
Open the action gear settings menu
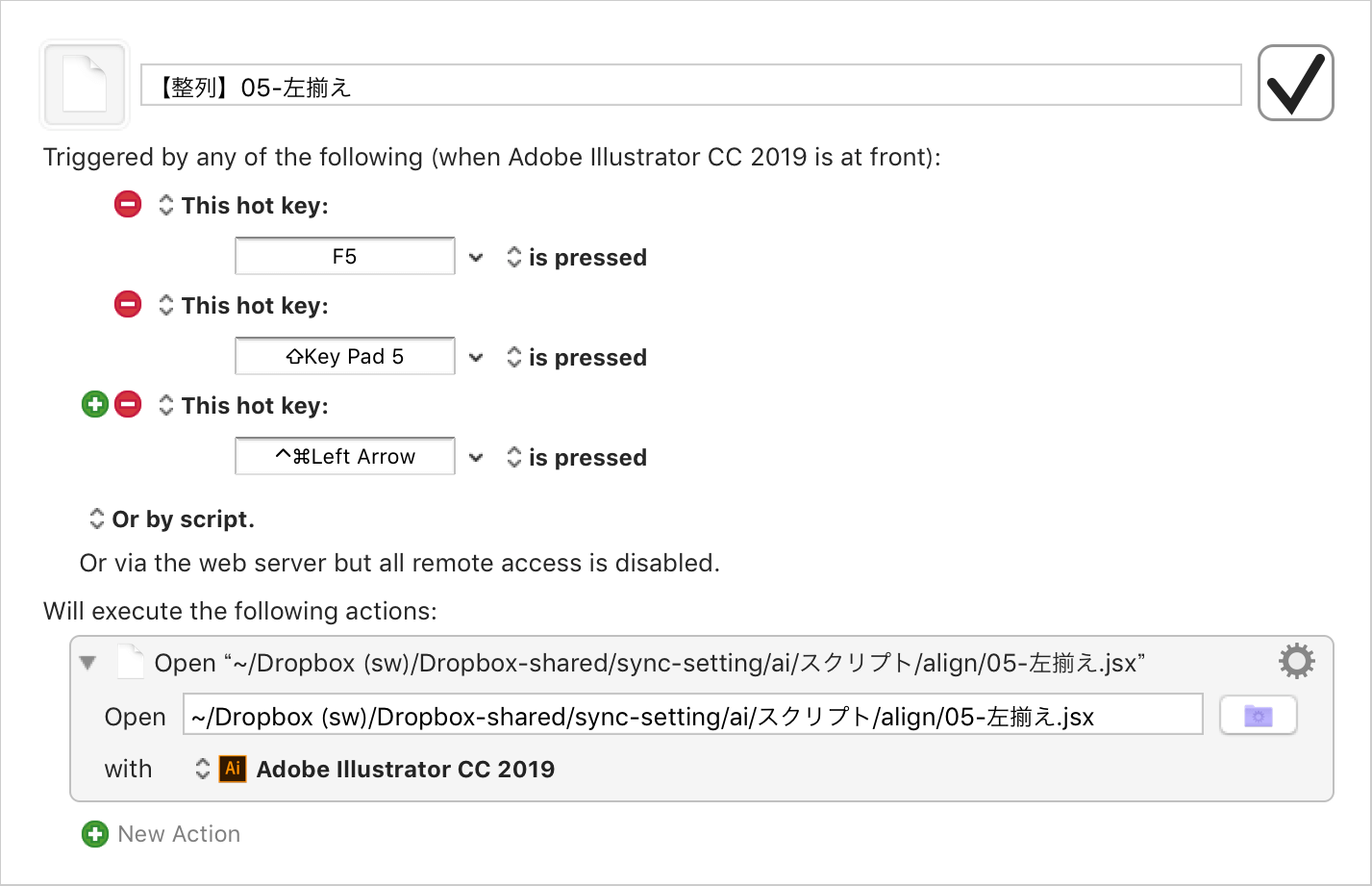[1296, 661]
